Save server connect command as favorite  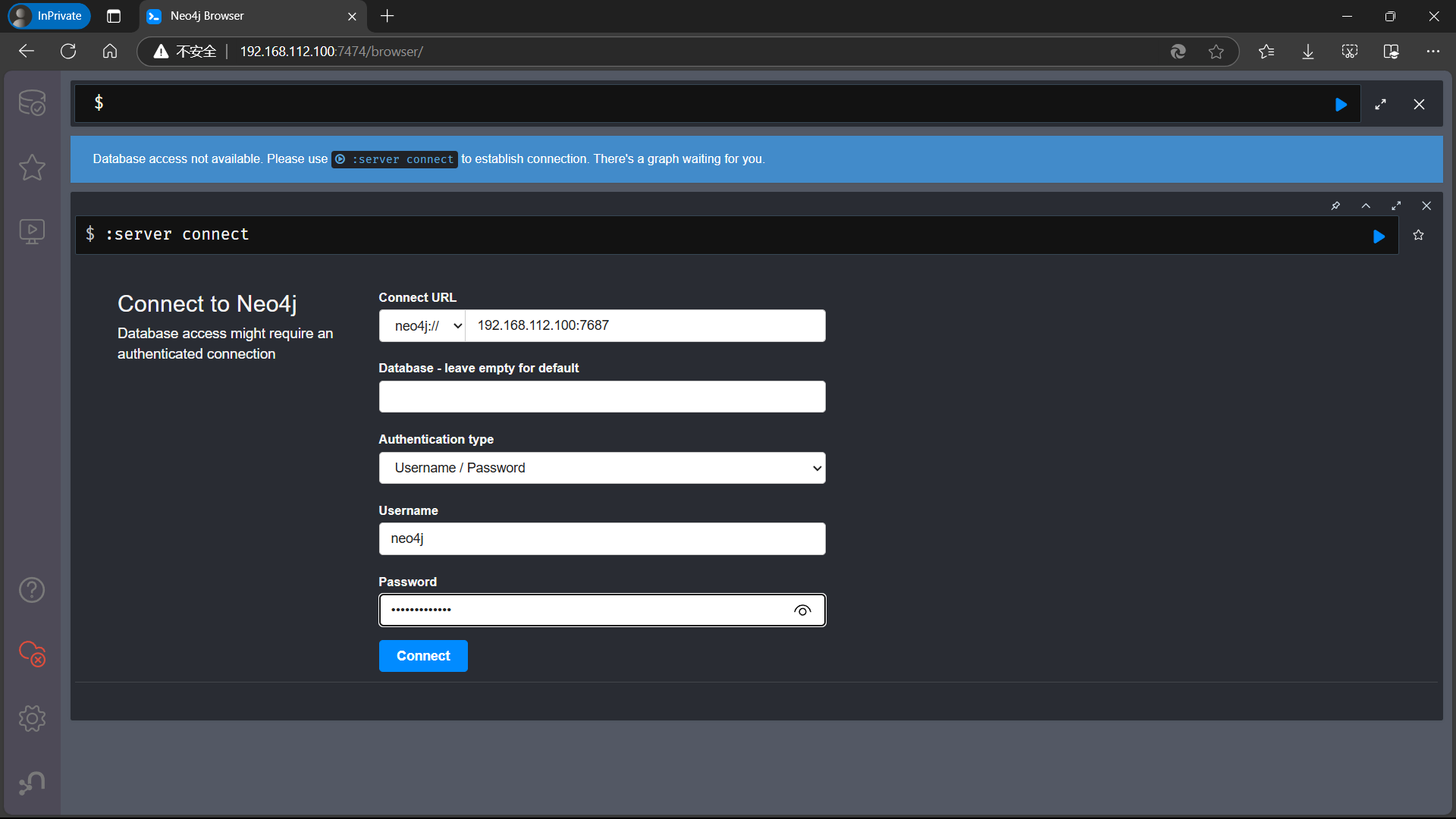pos(1418,235)
